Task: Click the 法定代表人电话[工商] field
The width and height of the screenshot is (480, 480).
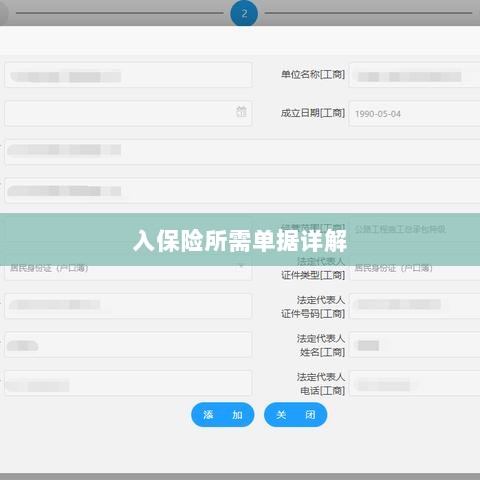Action: coord(414,383)
